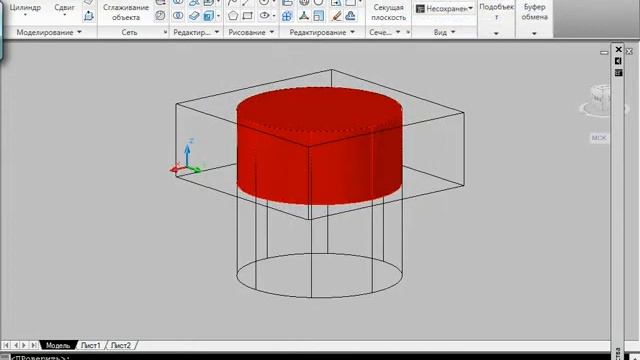
Task: Click the ellipse eye-shaped drawing icon
Action: 264,16
